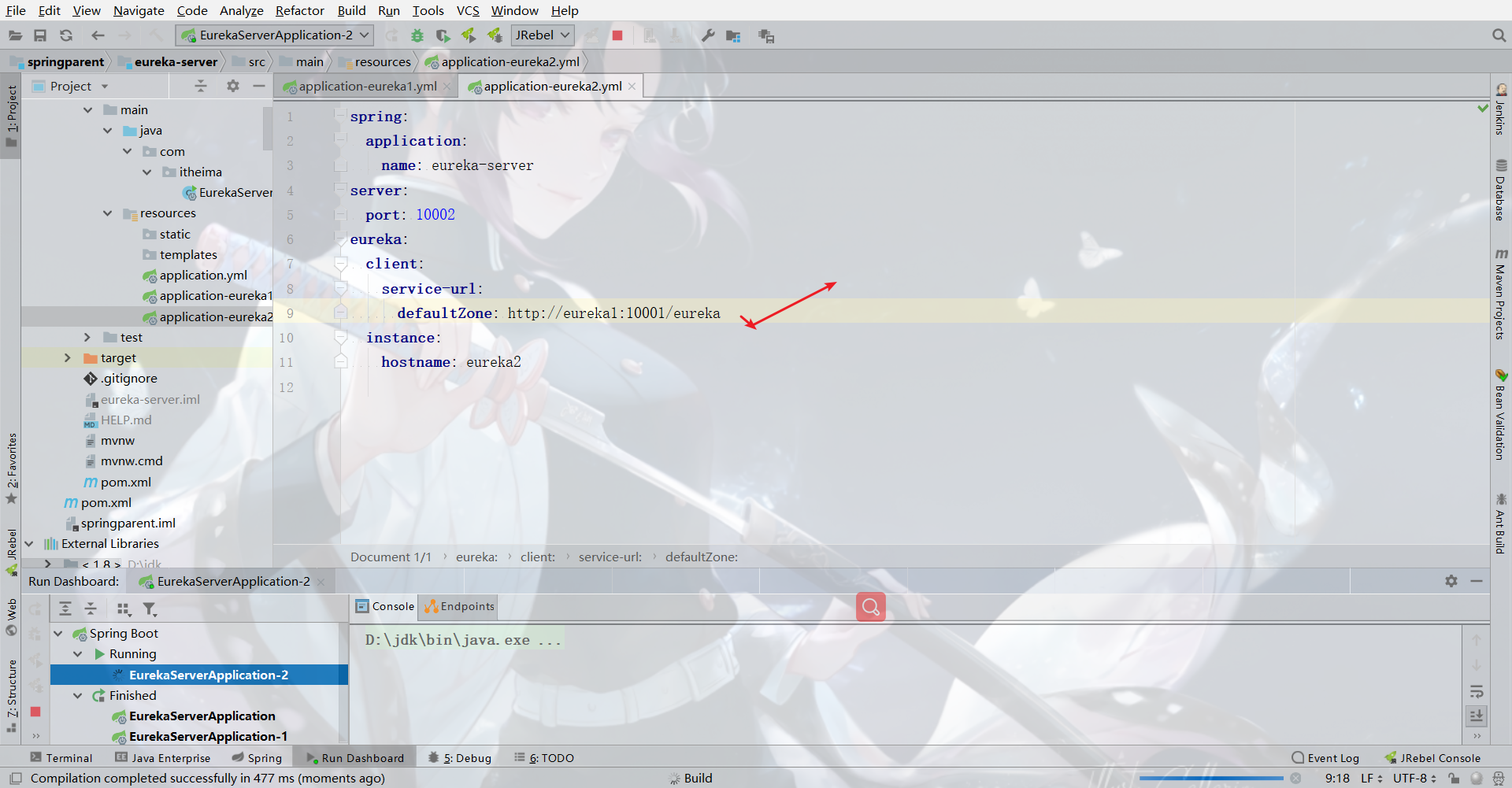Close the application-eureka2.yml editor tab
Viewport: 1512px width, 788px height.
click(x=632, y=87)
